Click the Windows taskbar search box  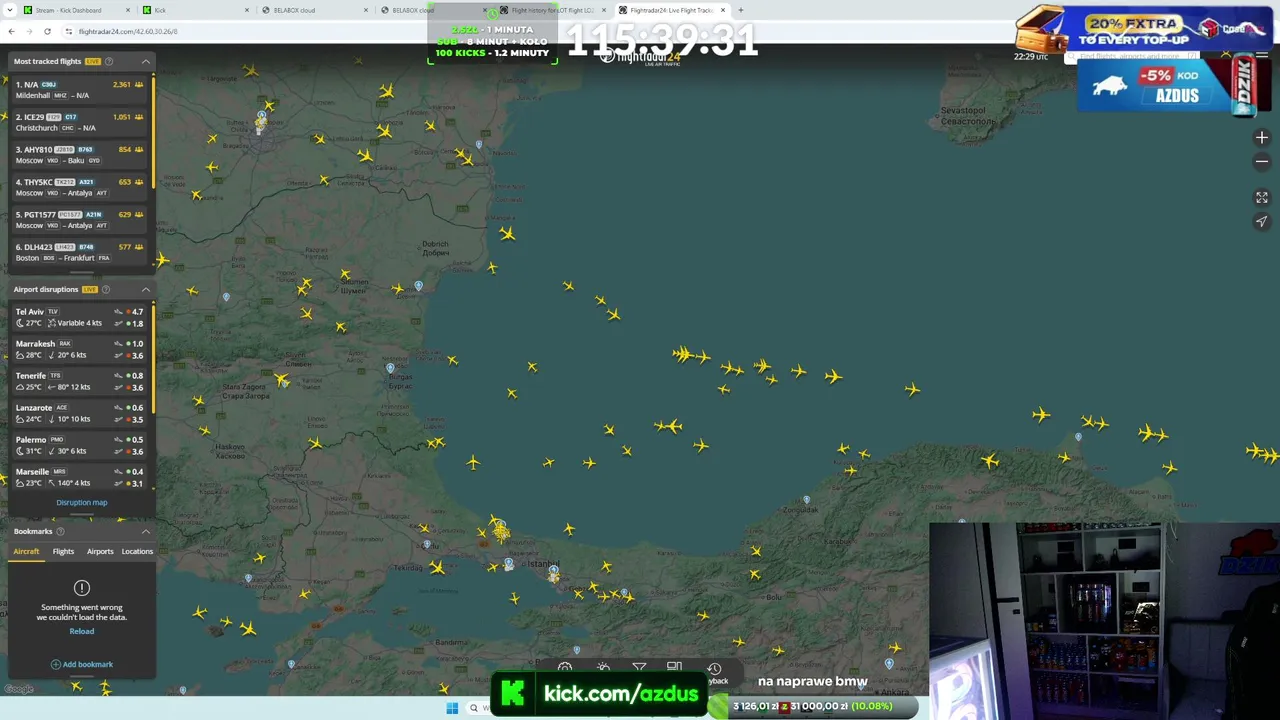tap(482, 708)
